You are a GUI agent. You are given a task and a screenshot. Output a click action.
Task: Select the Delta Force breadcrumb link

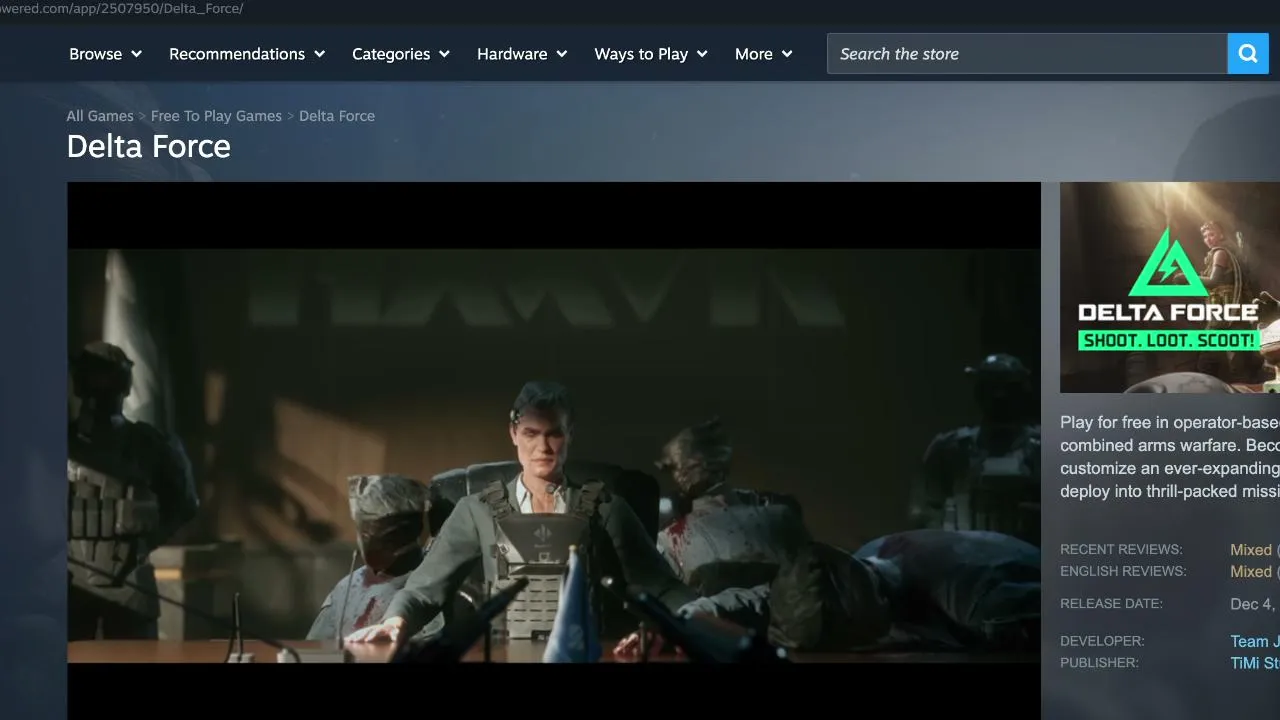coord(337,116)
